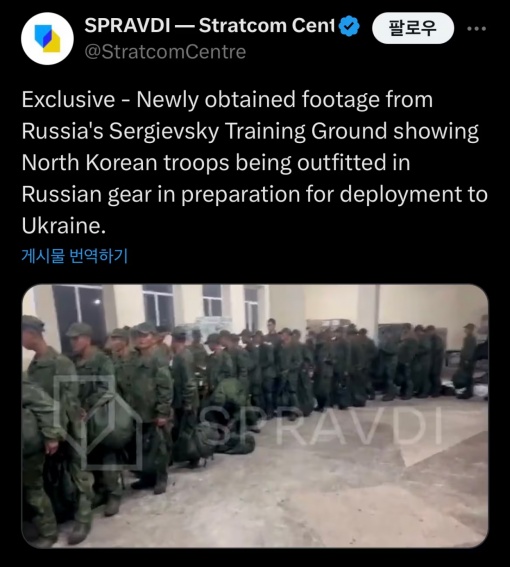Open the three-dot more options menu
The image size is (510, 567).
(476, 28)
